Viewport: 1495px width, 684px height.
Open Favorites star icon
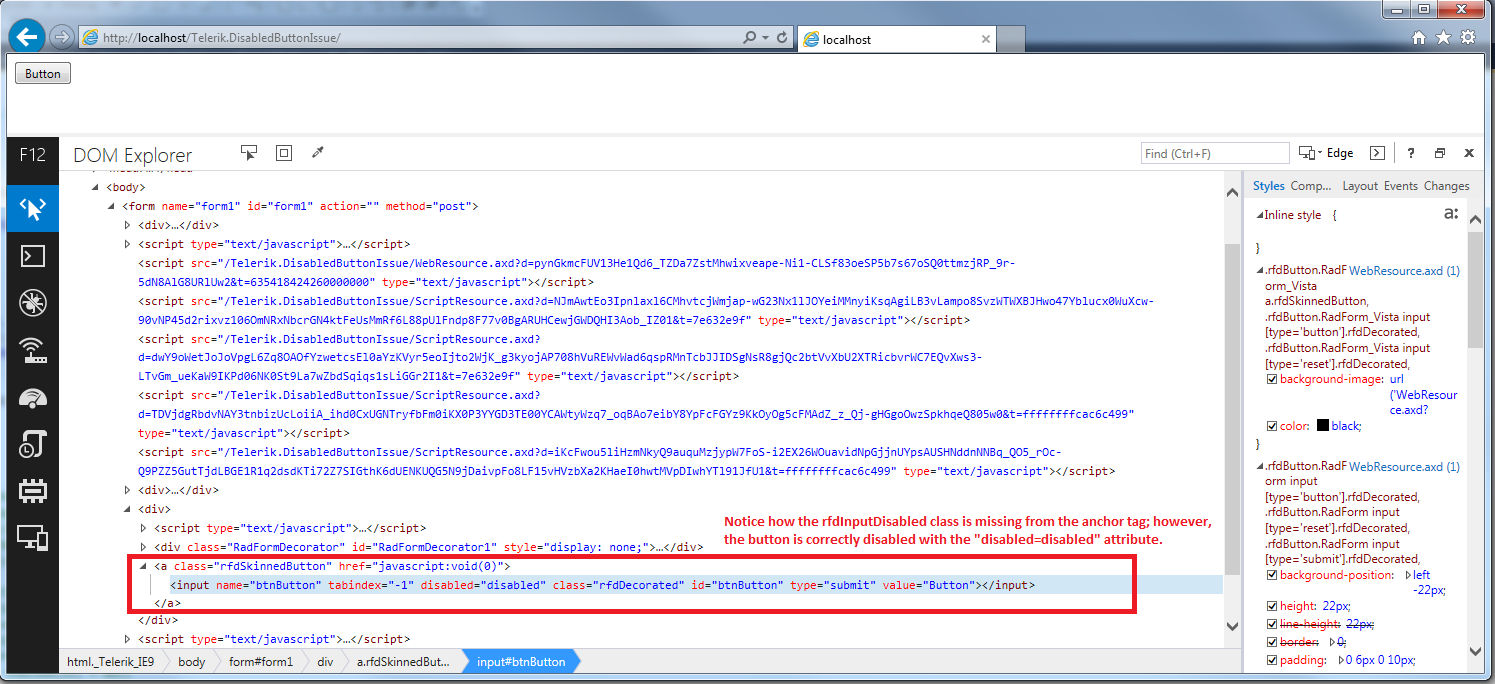[1443, 38]
